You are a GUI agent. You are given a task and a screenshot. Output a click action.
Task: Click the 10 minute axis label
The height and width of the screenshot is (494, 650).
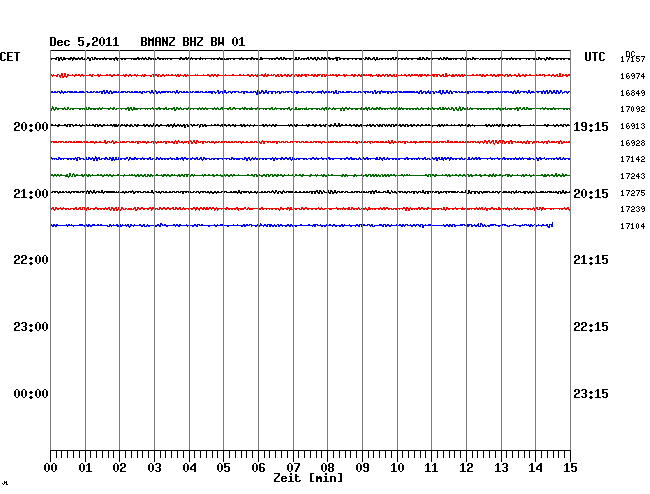(397, 468)
